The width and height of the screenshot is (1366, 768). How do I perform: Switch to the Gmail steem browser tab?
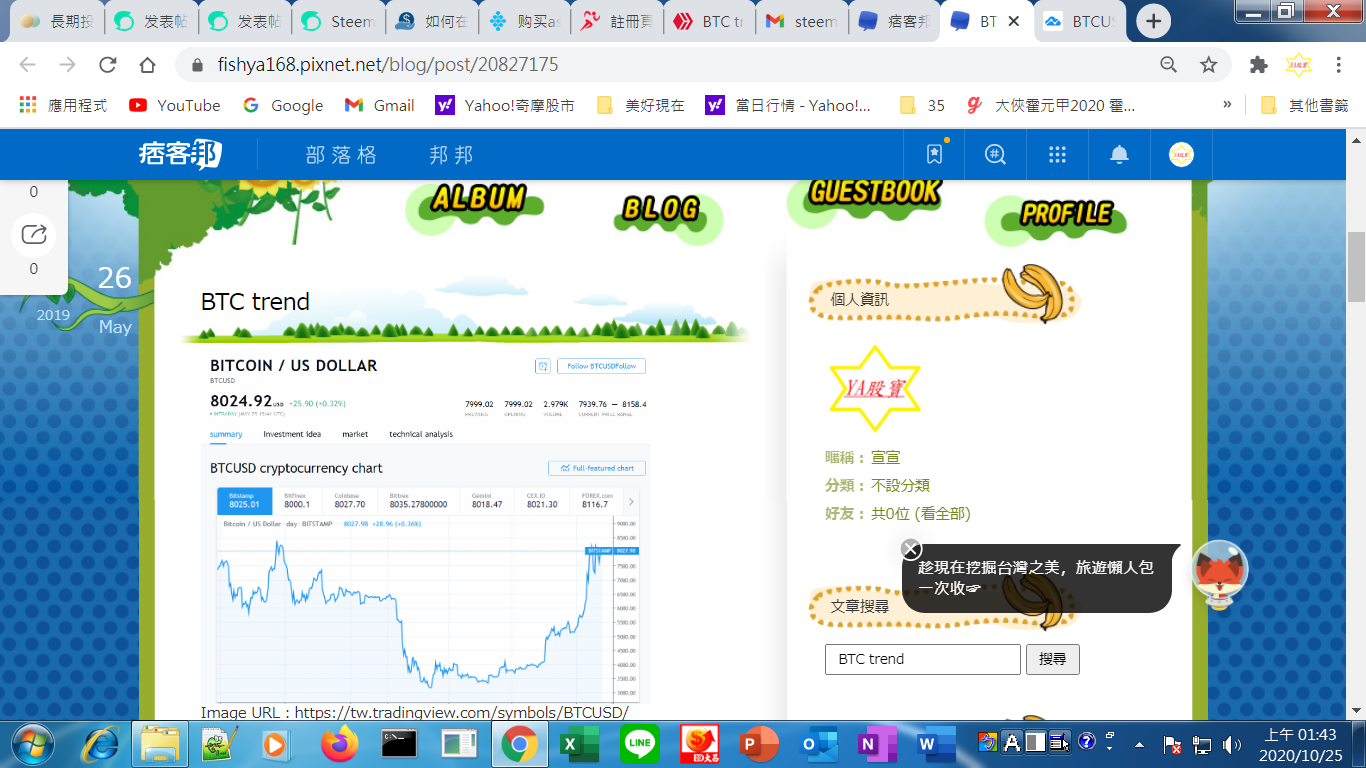click(801, 21)
